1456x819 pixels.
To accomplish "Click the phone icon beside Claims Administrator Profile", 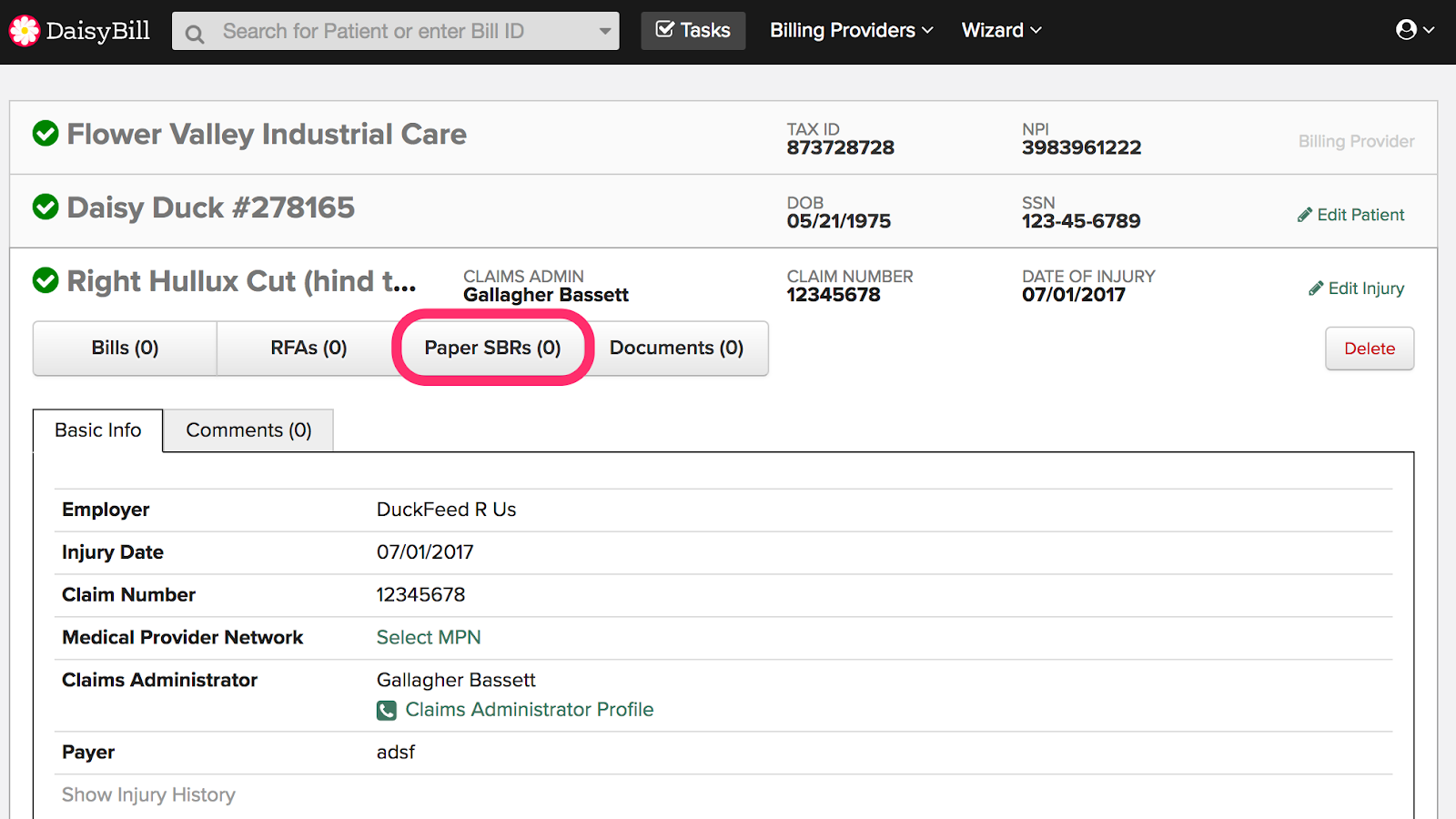I will 387,710.
